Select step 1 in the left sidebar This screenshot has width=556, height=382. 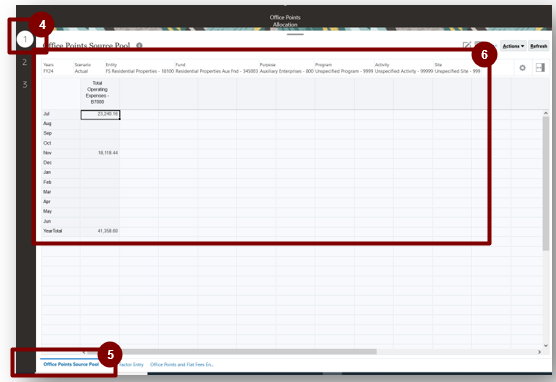click(x=25, y=39)
